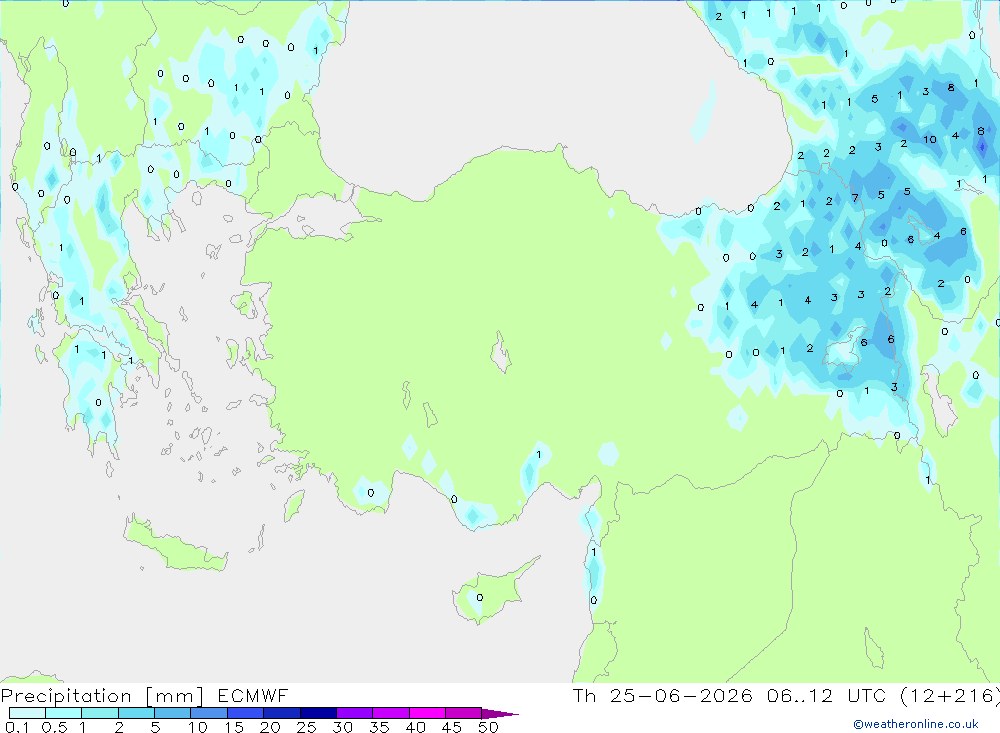The width and height of the screenshot is (1000, 733).
Task: Click the 0.5–1 mm legend color swatch
Action: pyautogui.click(x=63, y=713)
